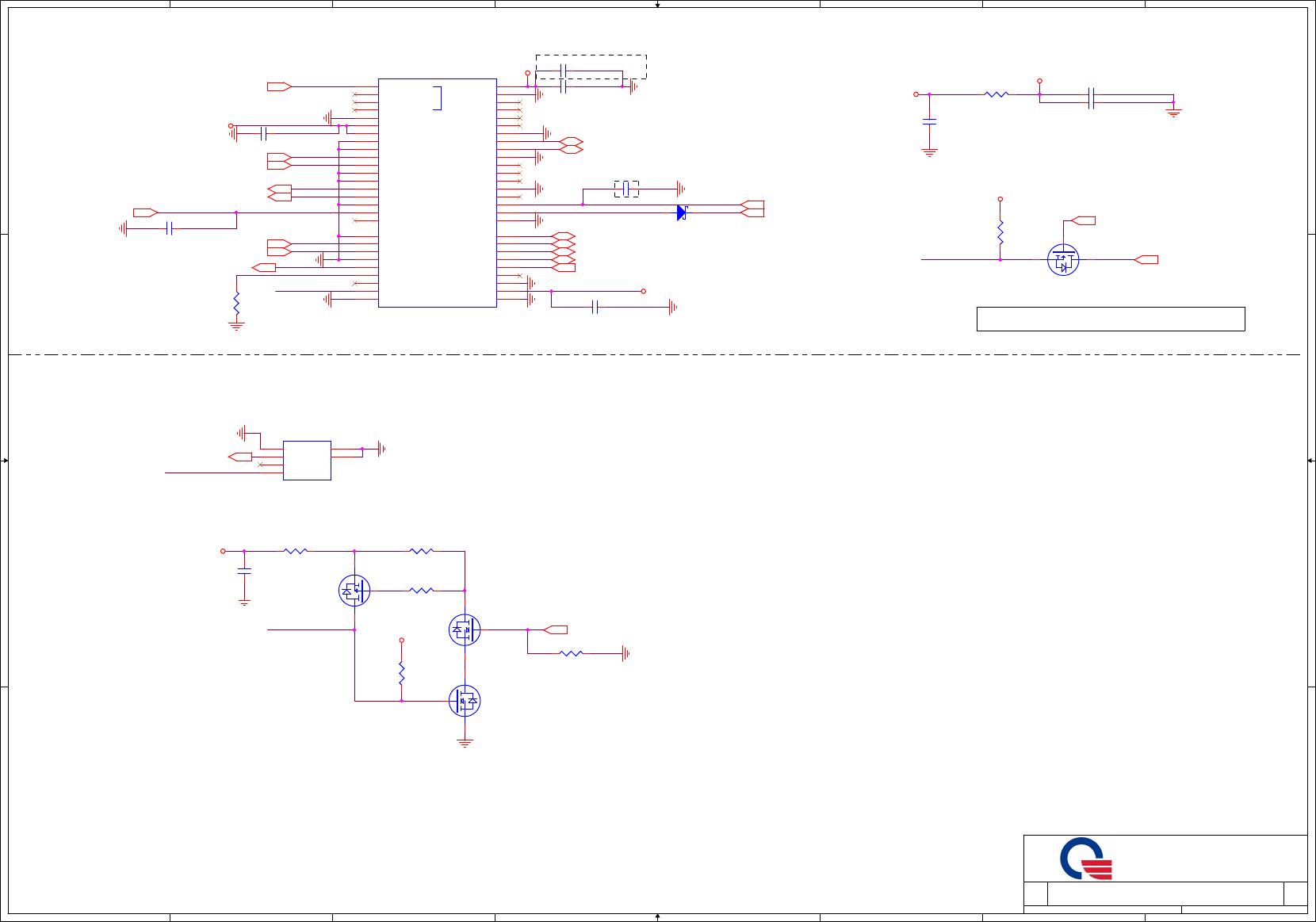Select the MOSFET with resistor on its gate
The image size is (1316, 922).
[354, 591]
